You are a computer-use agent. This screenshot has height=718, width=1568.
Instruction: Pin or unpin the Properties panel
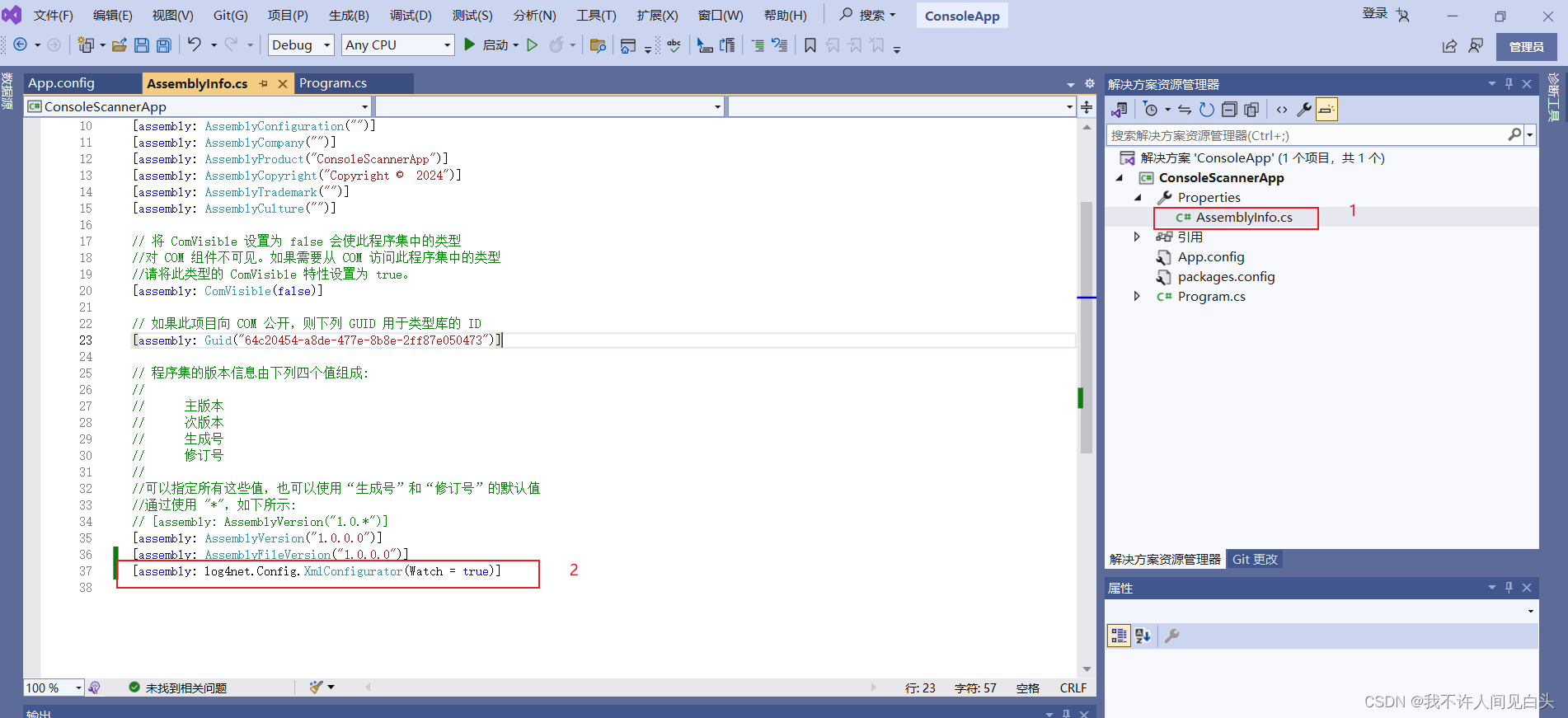(x=1509, y=587)
